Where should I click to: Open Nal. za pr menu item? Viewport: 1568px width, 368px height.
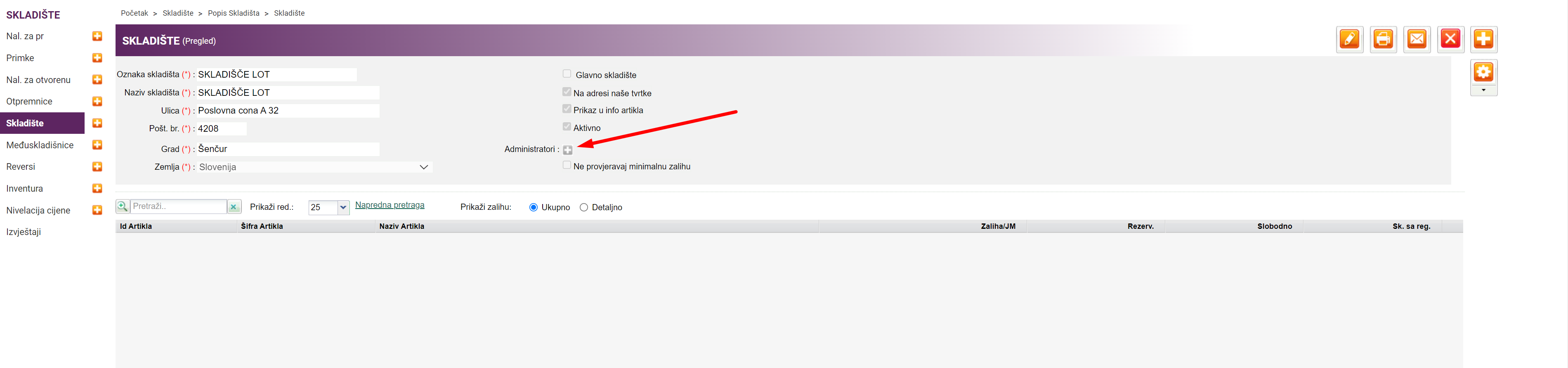[x=25, y=37]
